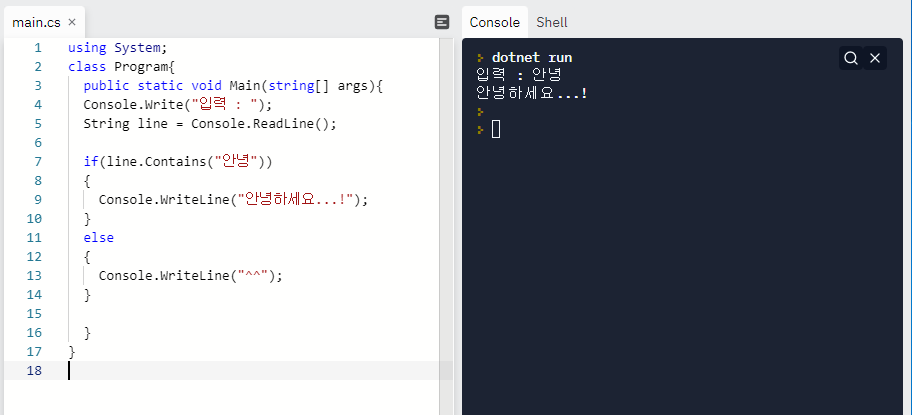Click the 'else' keyword line
Viewport: 912px width, 415px height.
coord(99,238)
